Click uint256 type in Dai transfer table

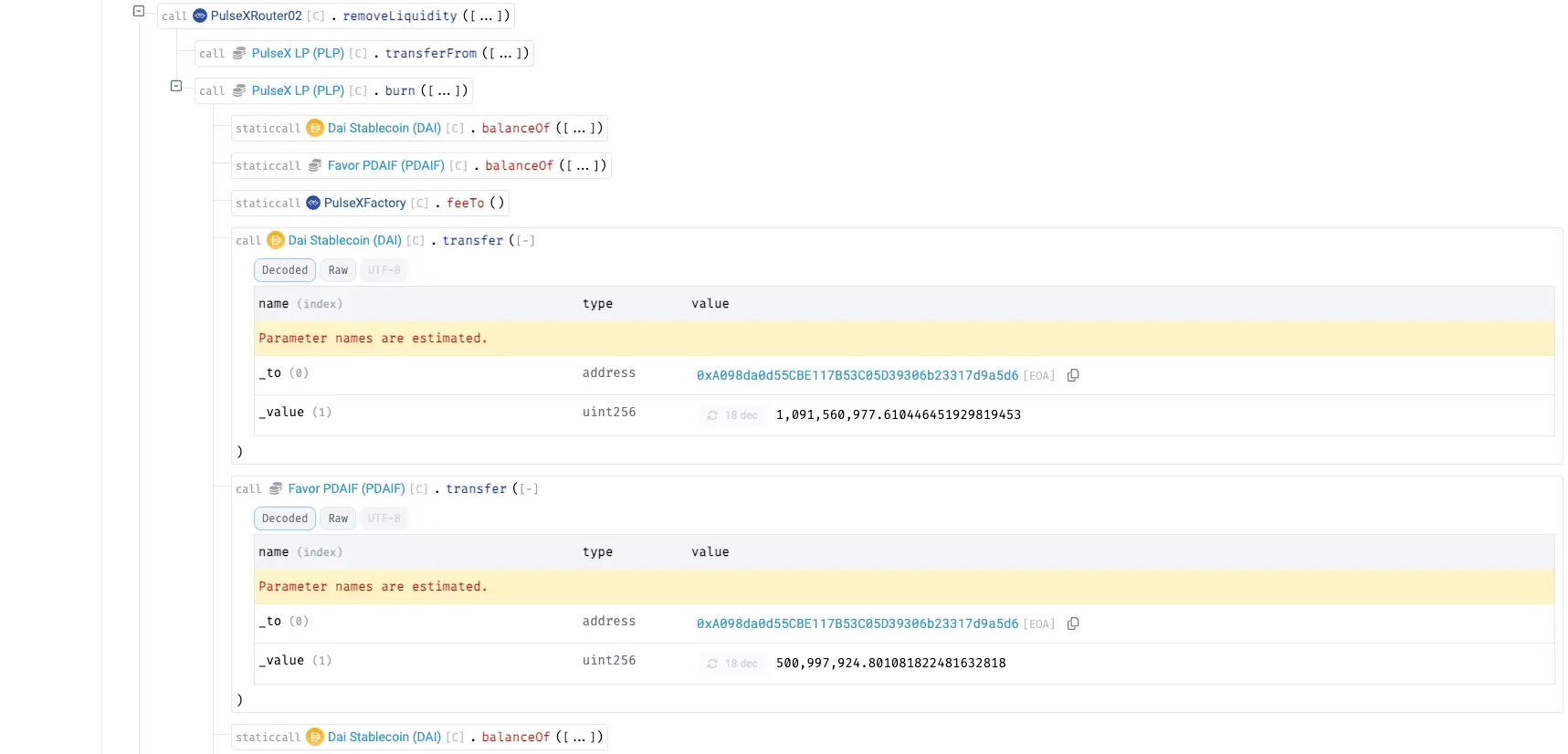(609, 412)
